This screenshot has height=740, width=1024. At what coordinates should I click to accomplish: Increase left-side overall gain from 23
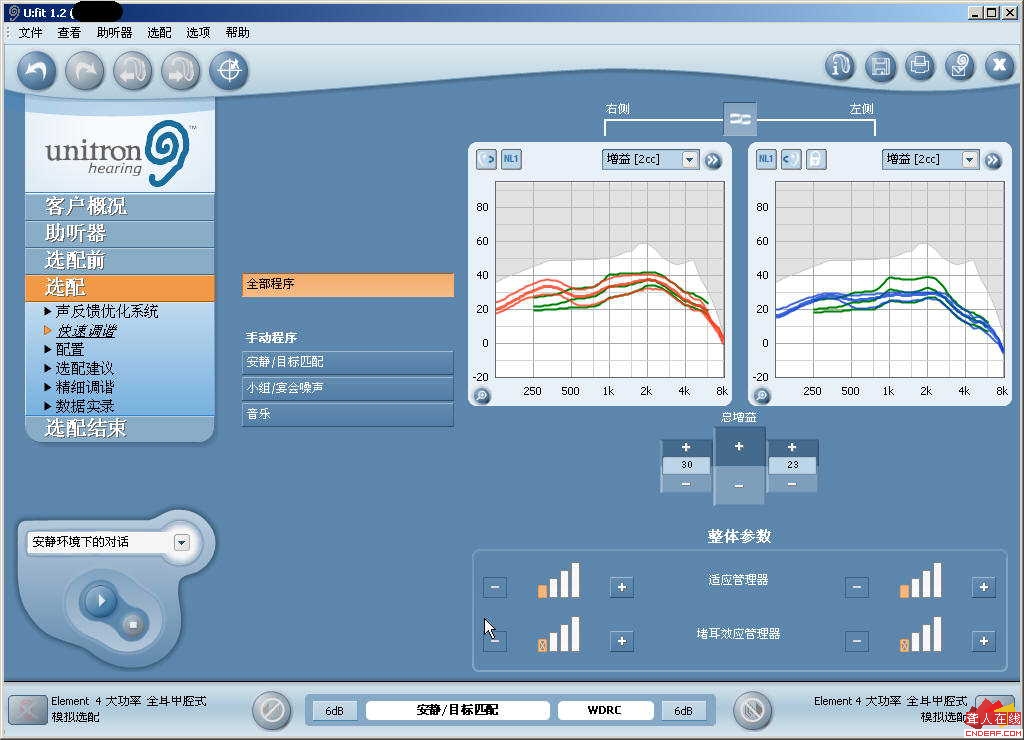click(x=792, y=447)
